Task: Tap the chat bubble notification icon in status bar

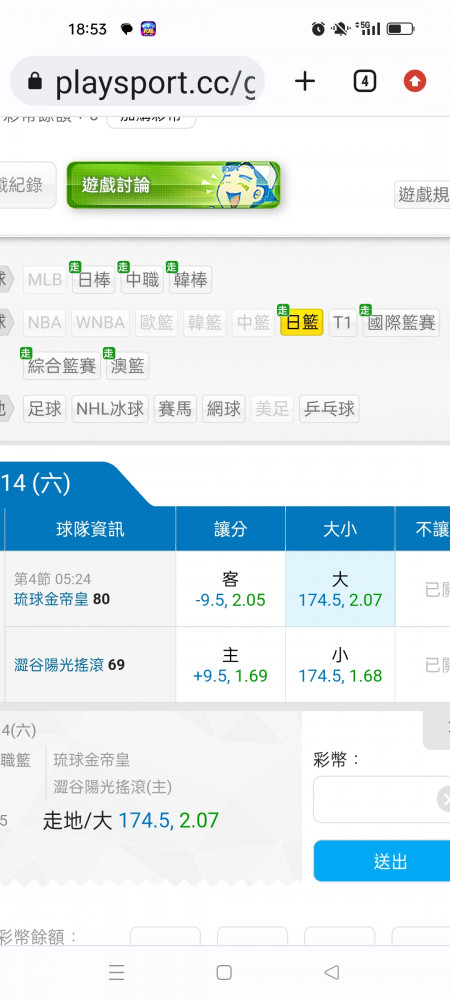Action: tap(126, 29)
